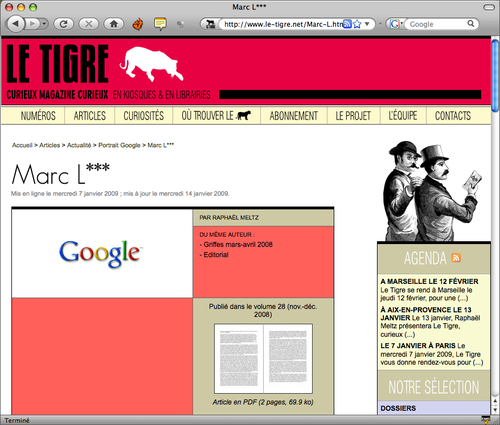
Task: Open the CURIOSITÉS menu item
Action: coord(144,116)
